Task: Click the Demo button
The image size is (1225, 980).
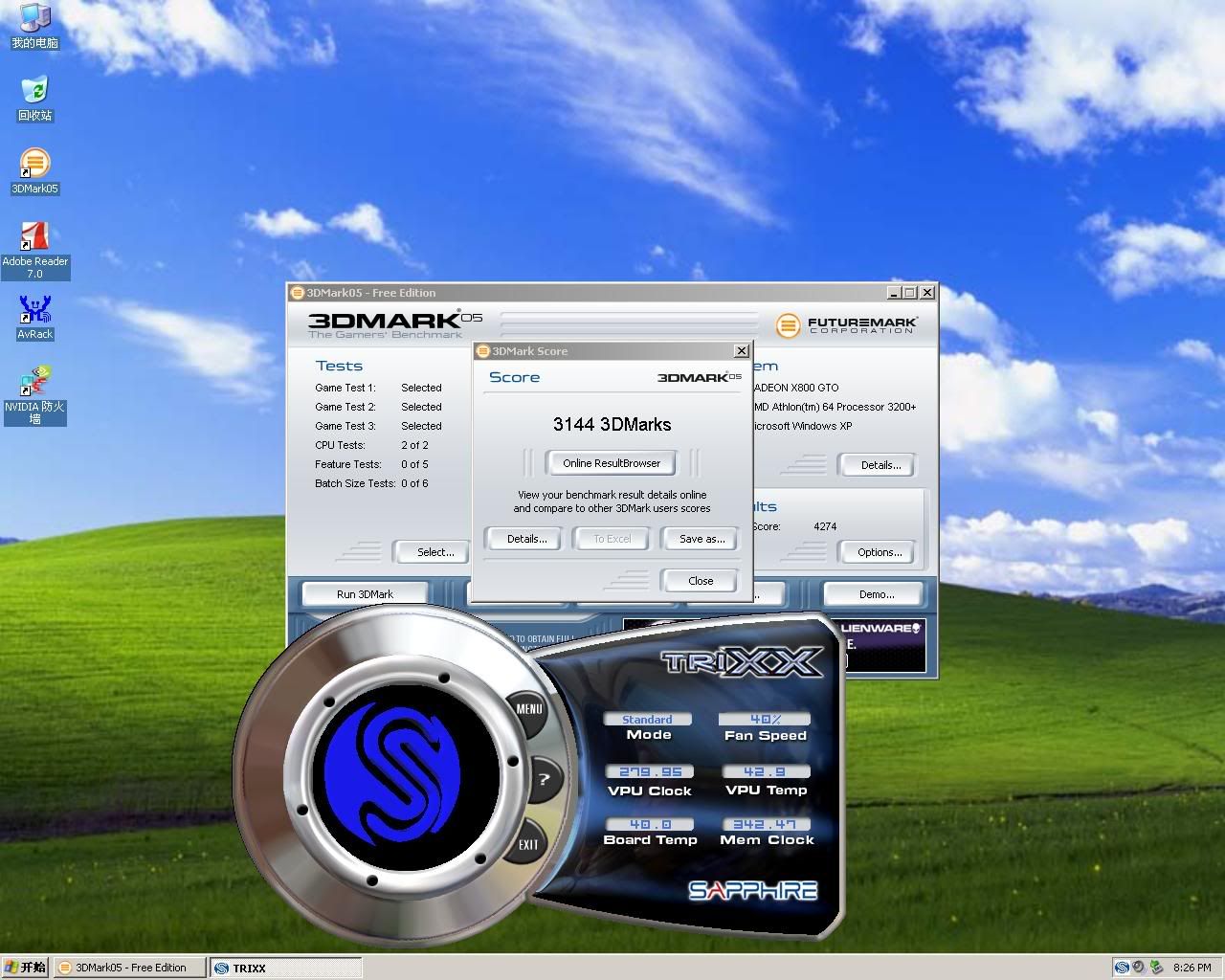Action: coord(876,594)
